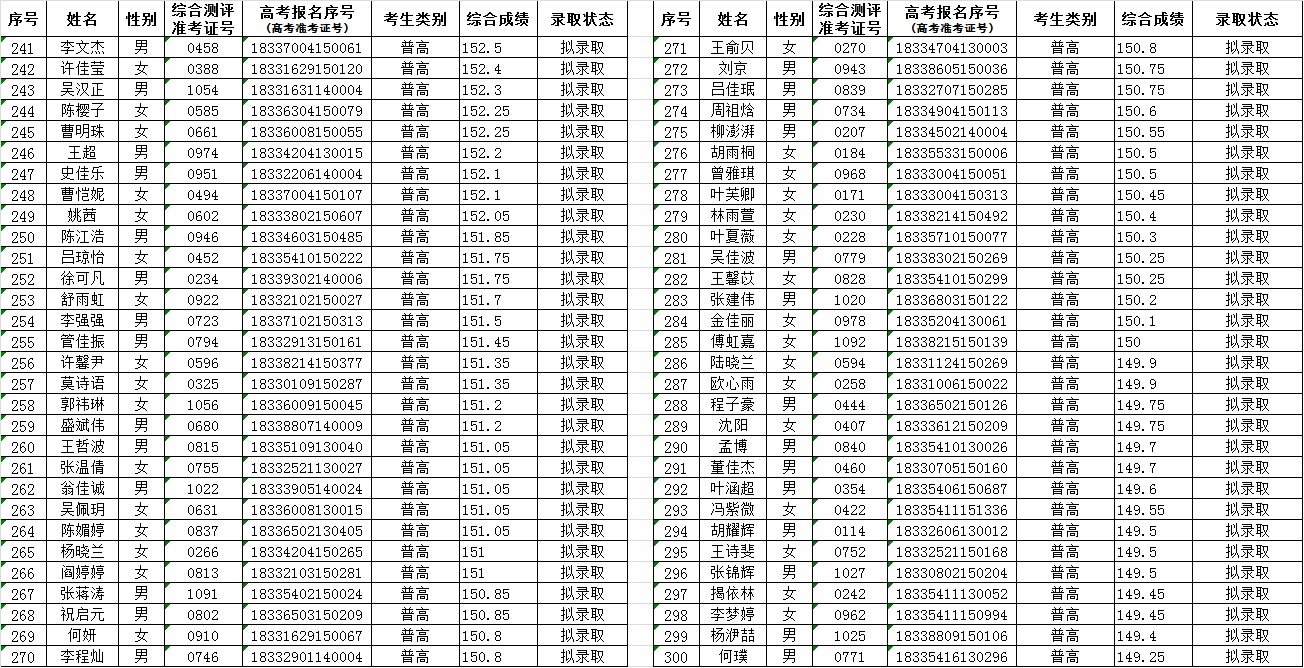Select the 性别 header in the right table
Image resolution: width=1304 pixels, height=668 pixels.
tap(789, 19)
